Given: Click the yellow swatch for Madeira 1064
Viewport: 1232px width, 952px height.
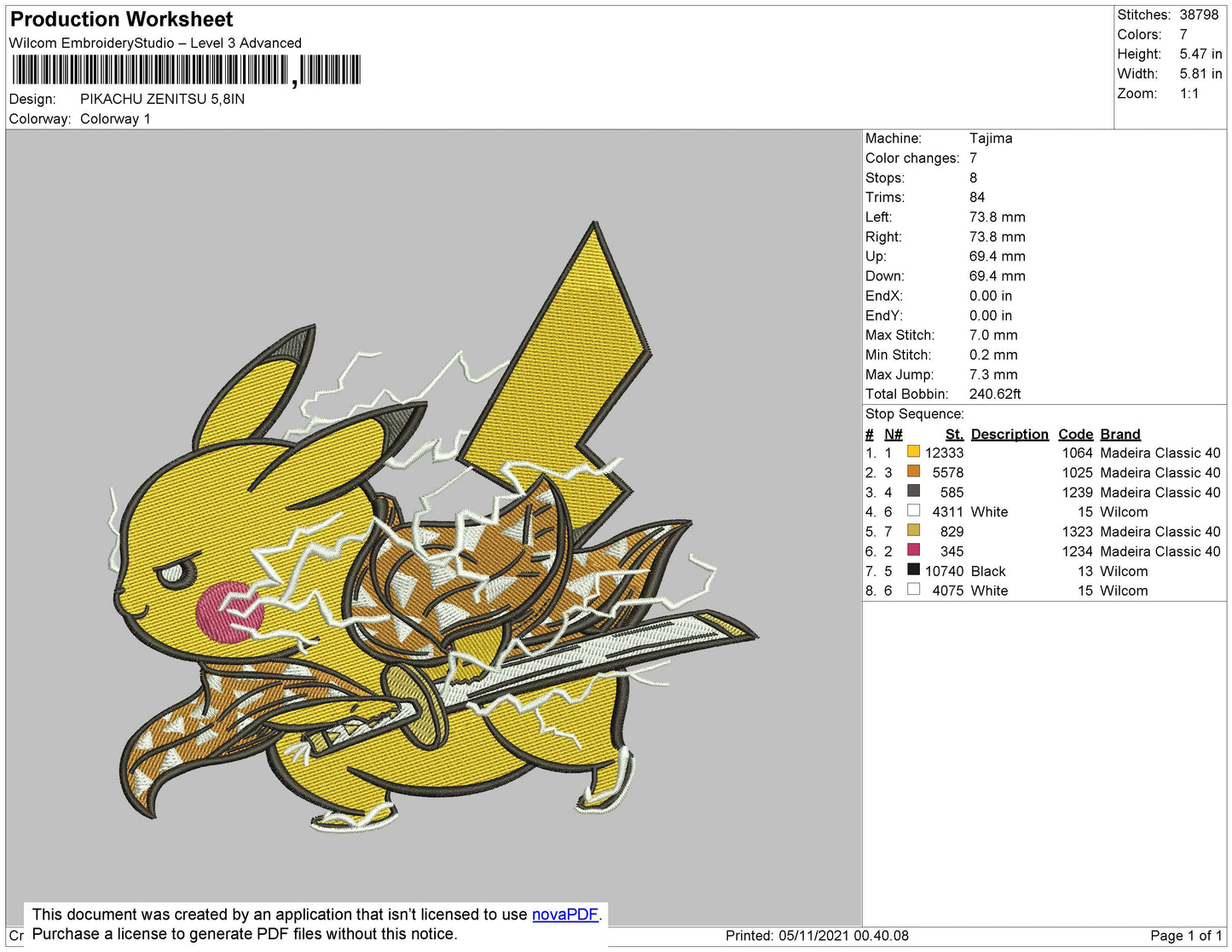Looking at the screenshot, I should coord(913,452).
